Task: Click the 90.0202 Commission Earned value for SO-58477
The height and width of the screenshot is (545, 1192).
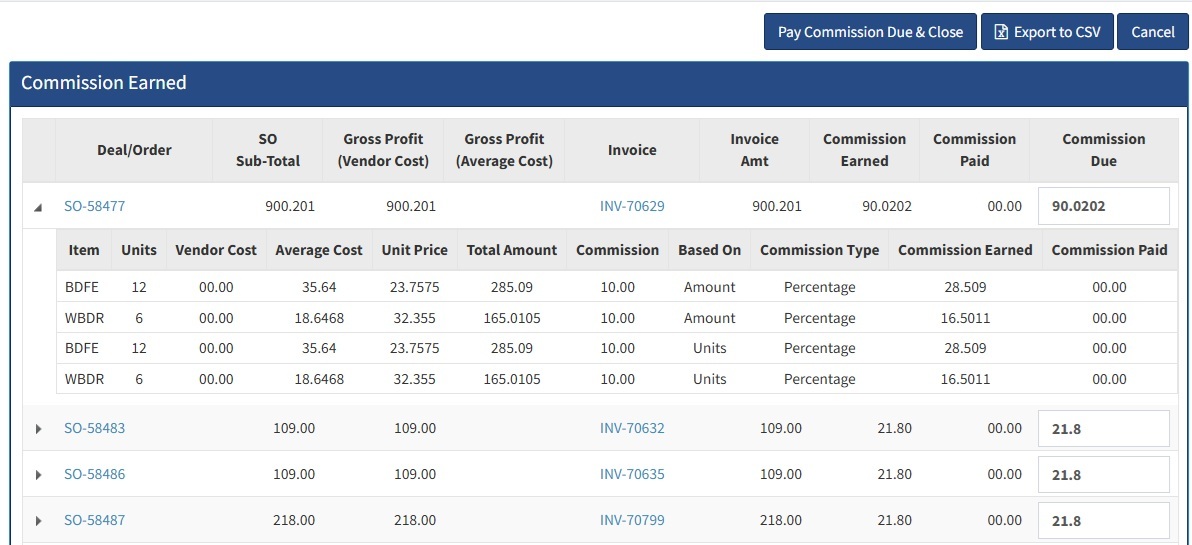Action: pos(887,206)
